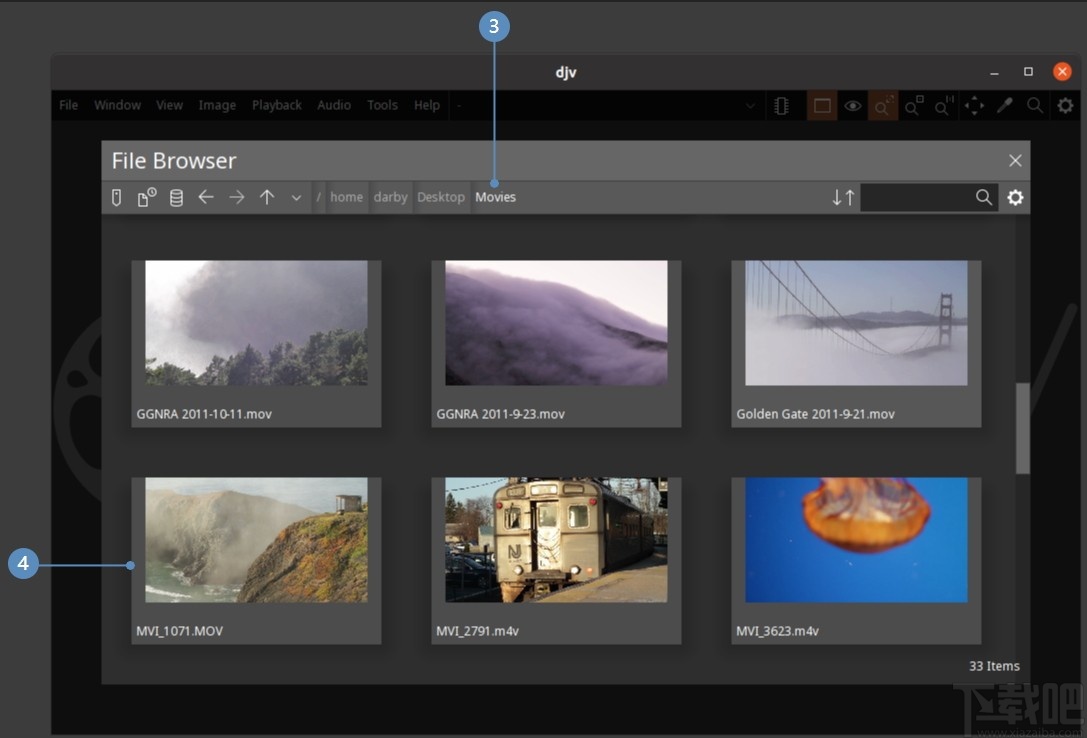Click the pan view arrows icon
1087x738 pixels.
(974, 105)
